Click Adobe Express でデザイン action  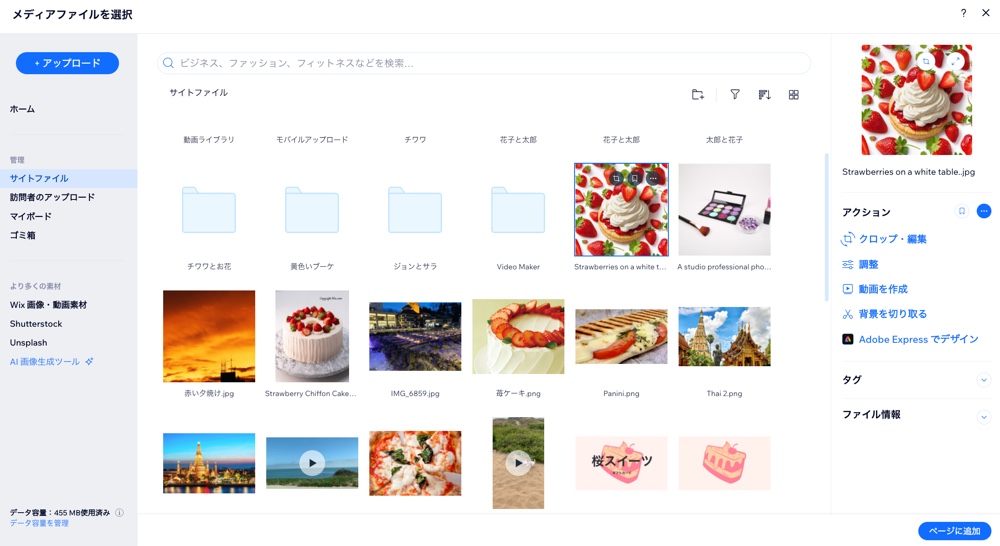[910, 339]
